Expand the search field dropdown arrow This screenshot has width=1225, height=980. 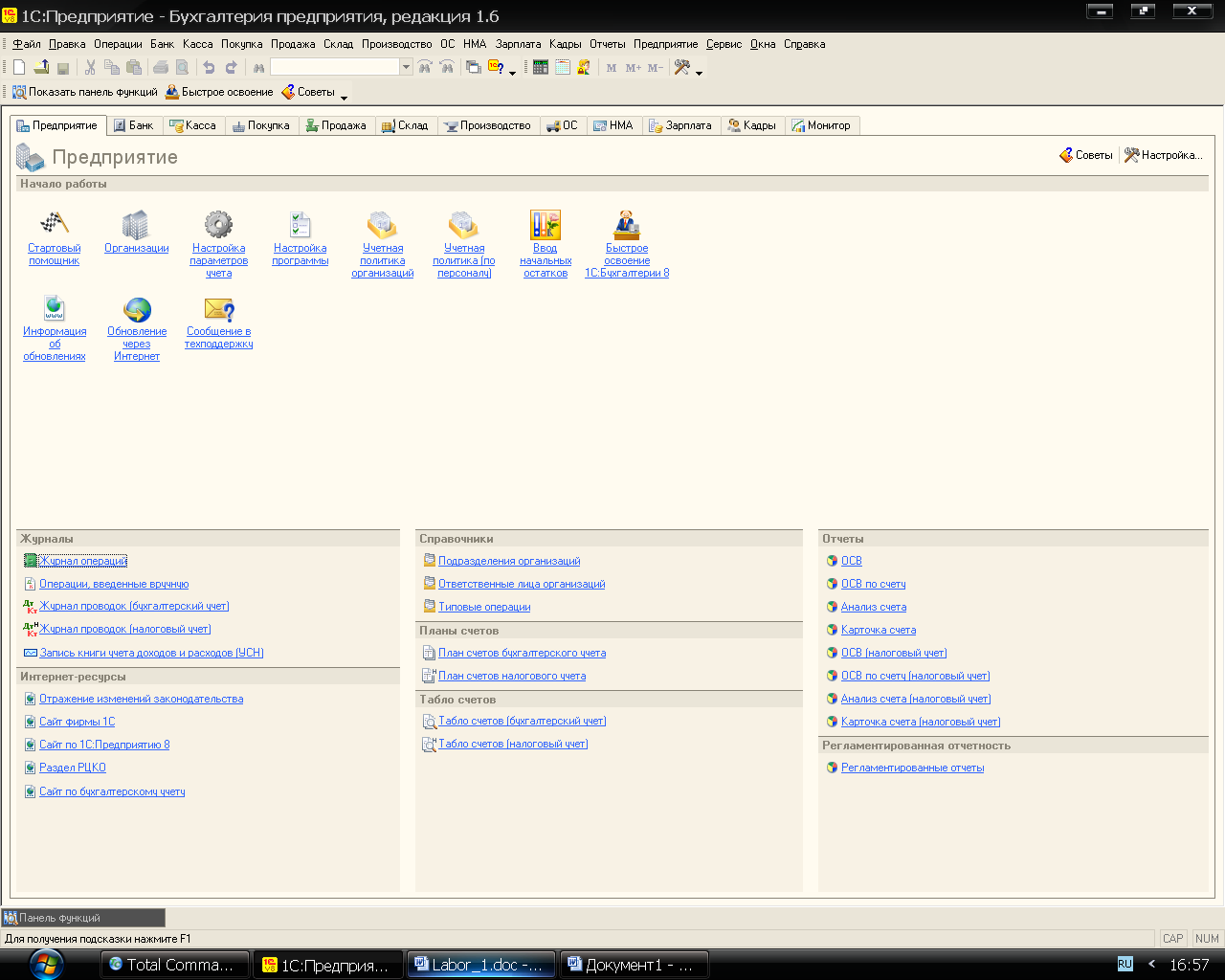(406, 67)
